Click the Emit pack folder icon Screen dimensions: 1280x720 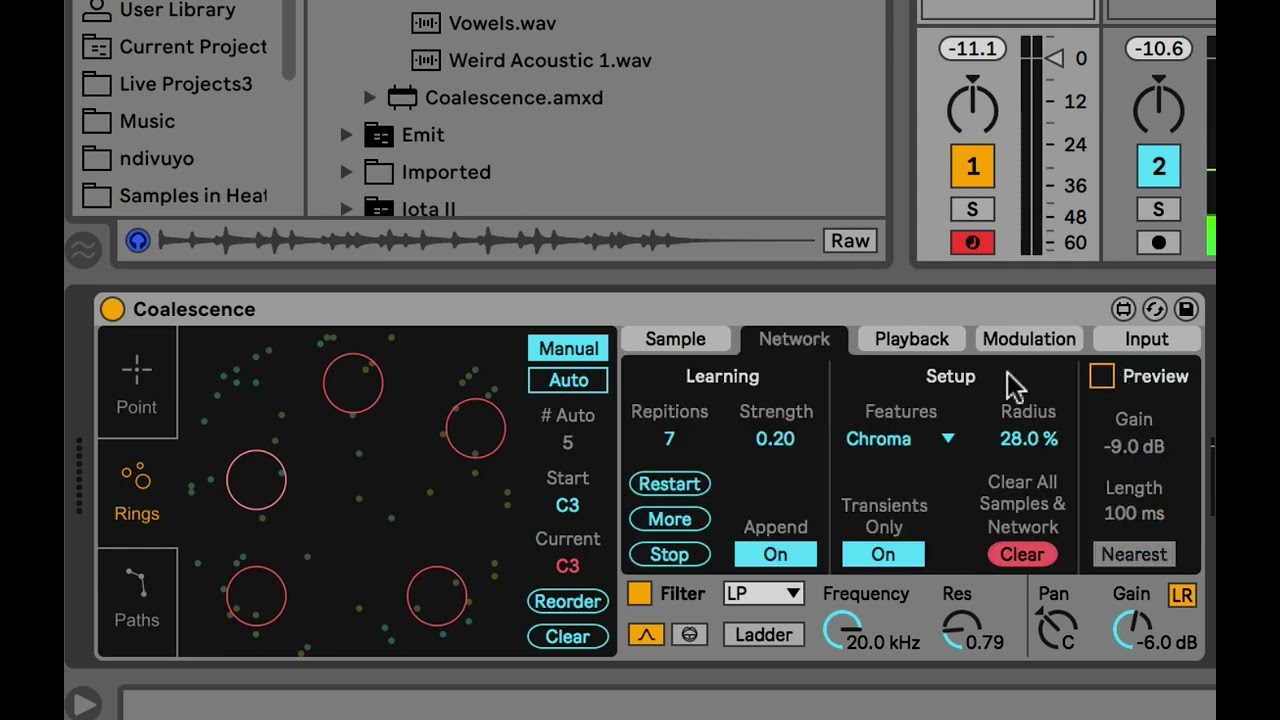click(379, 135)
